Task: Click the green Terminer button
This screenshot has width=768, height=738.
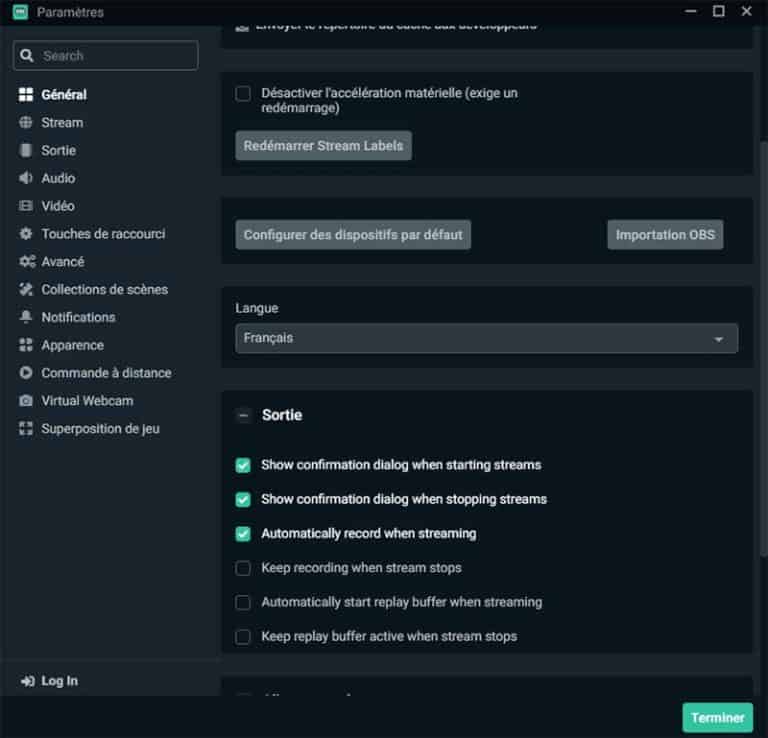Action: click(717, 717)
